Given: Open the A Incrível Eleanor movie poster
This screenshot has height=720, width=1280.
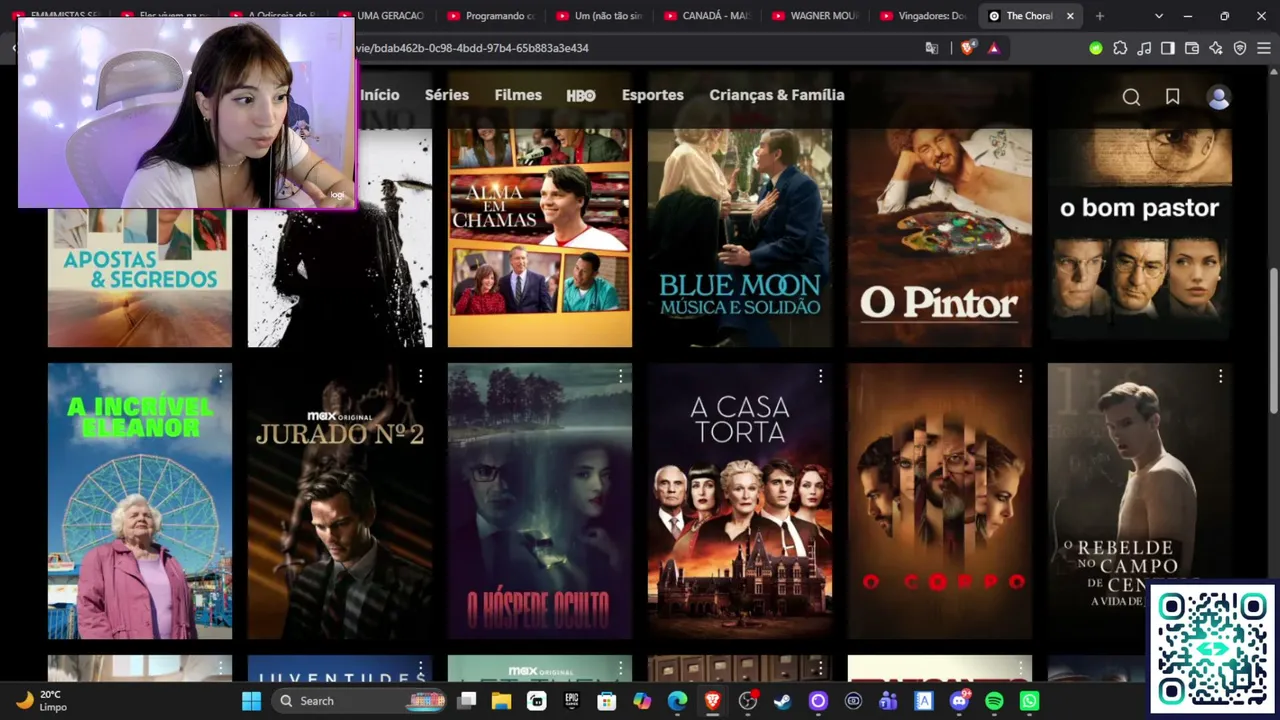Looking at the screenshot, I should (x=140, y=501).
